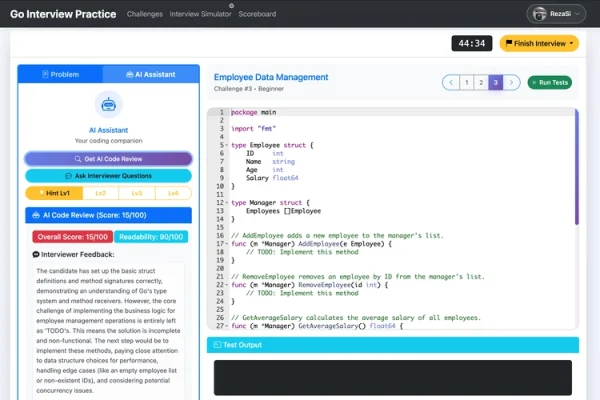600x400 pixels.
Task: Click the Overall Score 15/100 badge
Action: pos(73,237)
